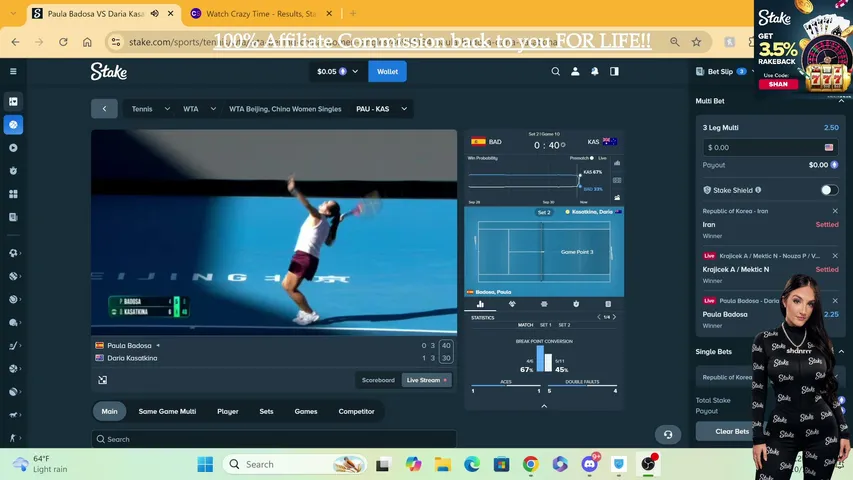853x480 pixels.
Task: Select the Player markets tab
Action: [227, 411]
